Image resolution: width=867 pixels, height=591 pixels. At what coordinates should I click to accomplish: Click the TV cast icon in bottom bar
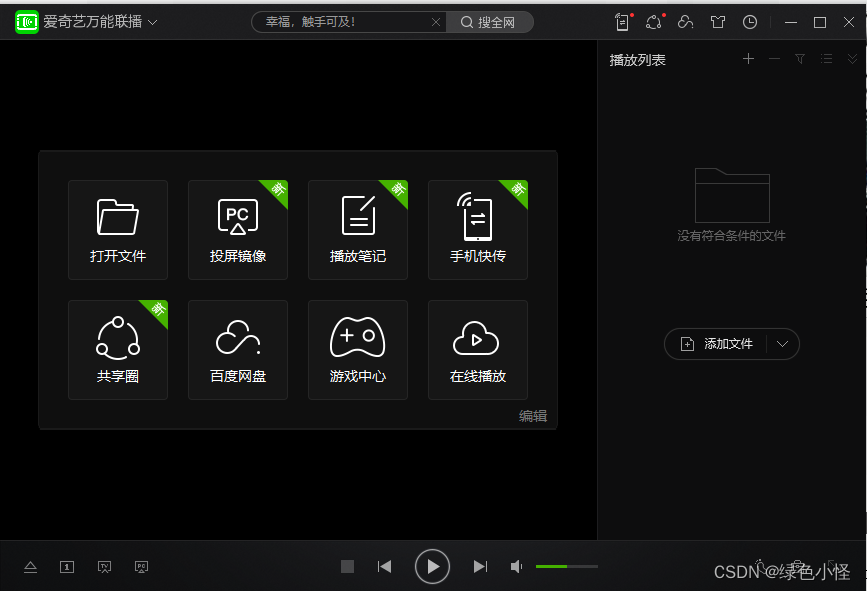click(104, 567)
